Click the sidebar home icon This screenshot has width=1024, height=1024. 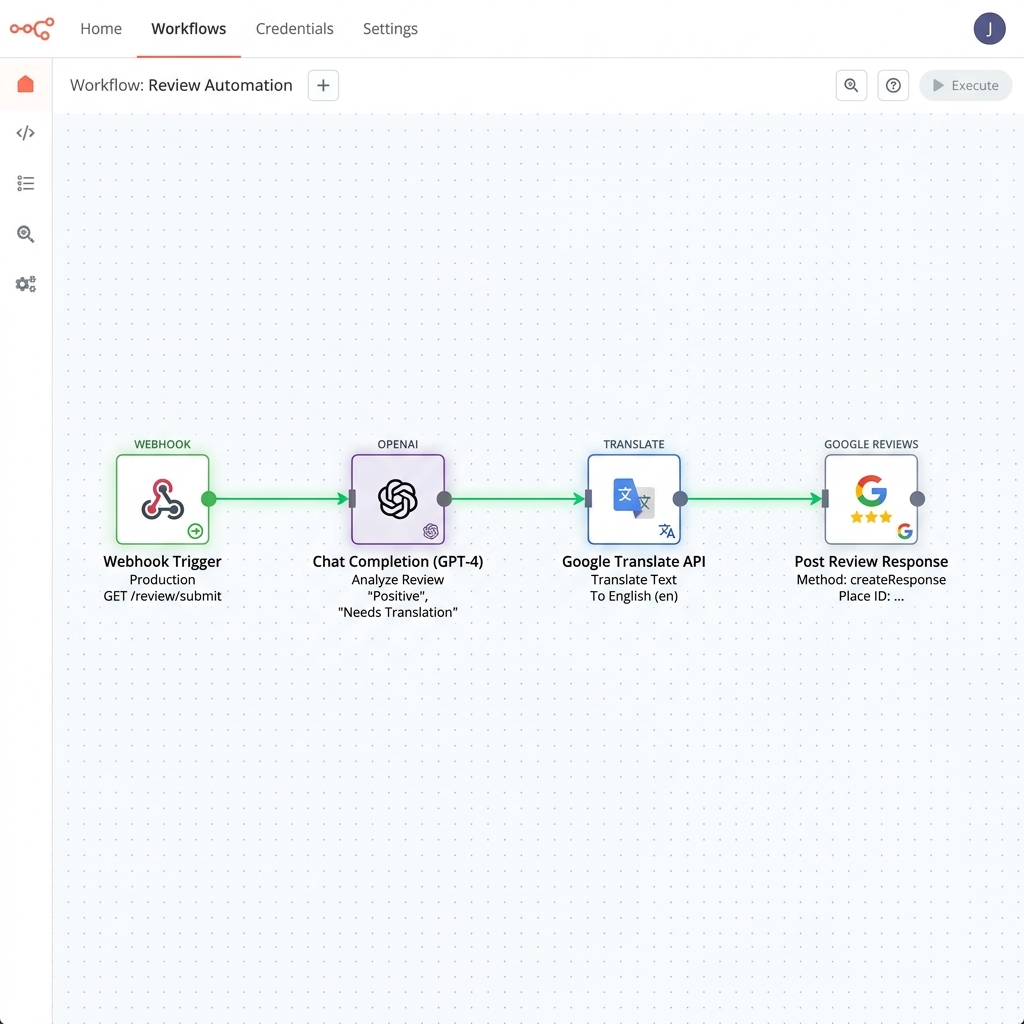point(25,84)
